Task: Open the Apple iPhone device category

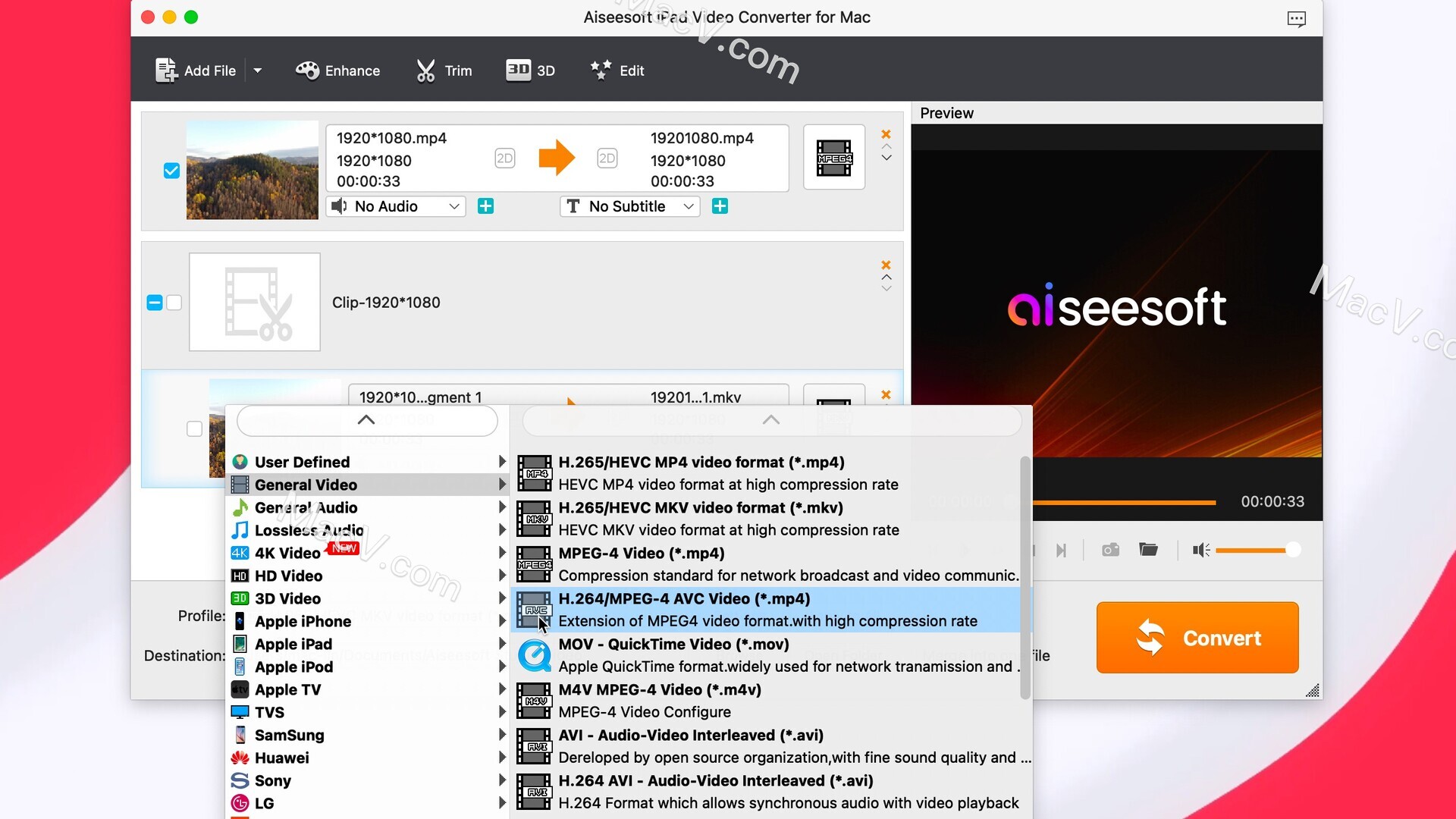Action: (368, 621)
